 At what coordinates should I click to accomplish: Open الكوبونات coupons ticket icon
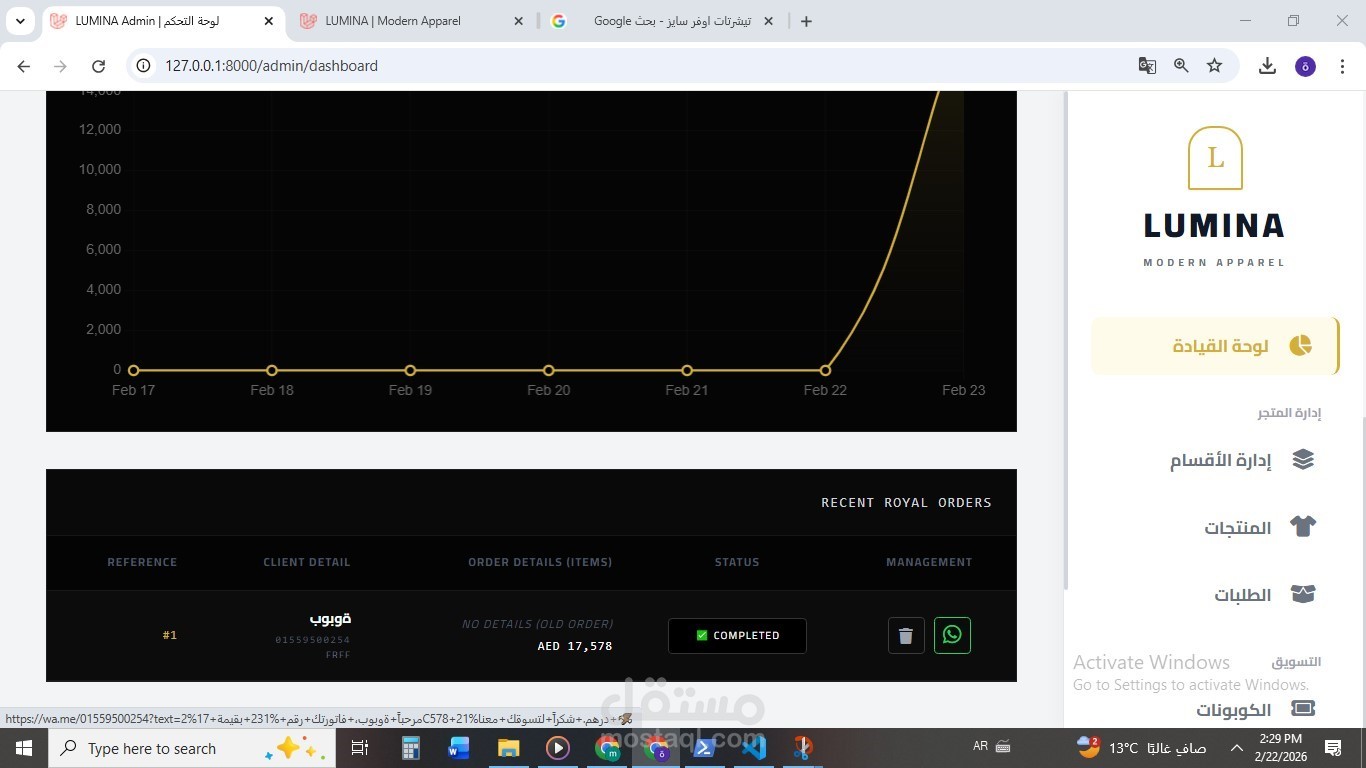(1303, 708)
